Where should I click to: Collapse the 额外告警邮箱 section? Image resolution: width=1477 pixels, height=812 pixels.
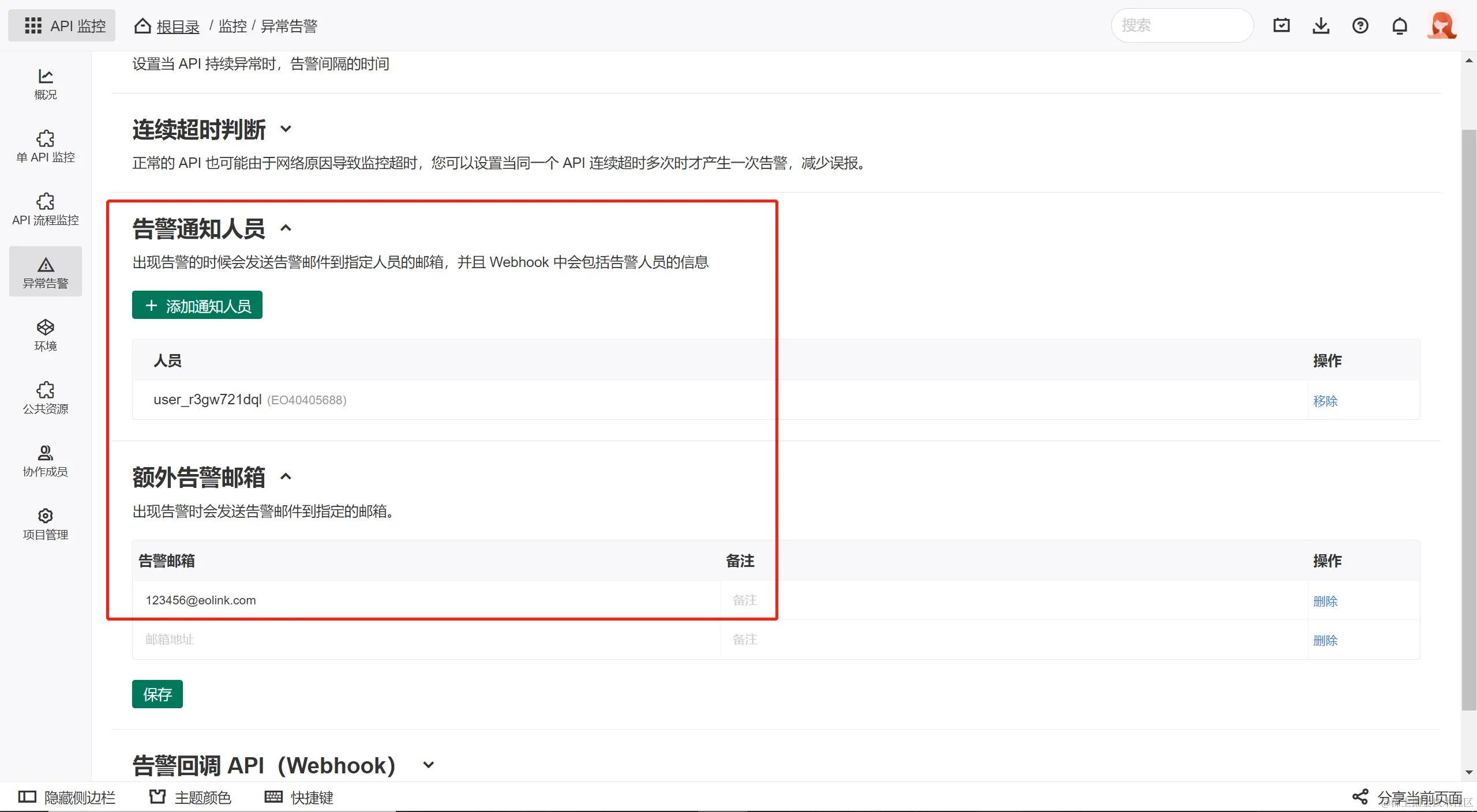[286, 477]
